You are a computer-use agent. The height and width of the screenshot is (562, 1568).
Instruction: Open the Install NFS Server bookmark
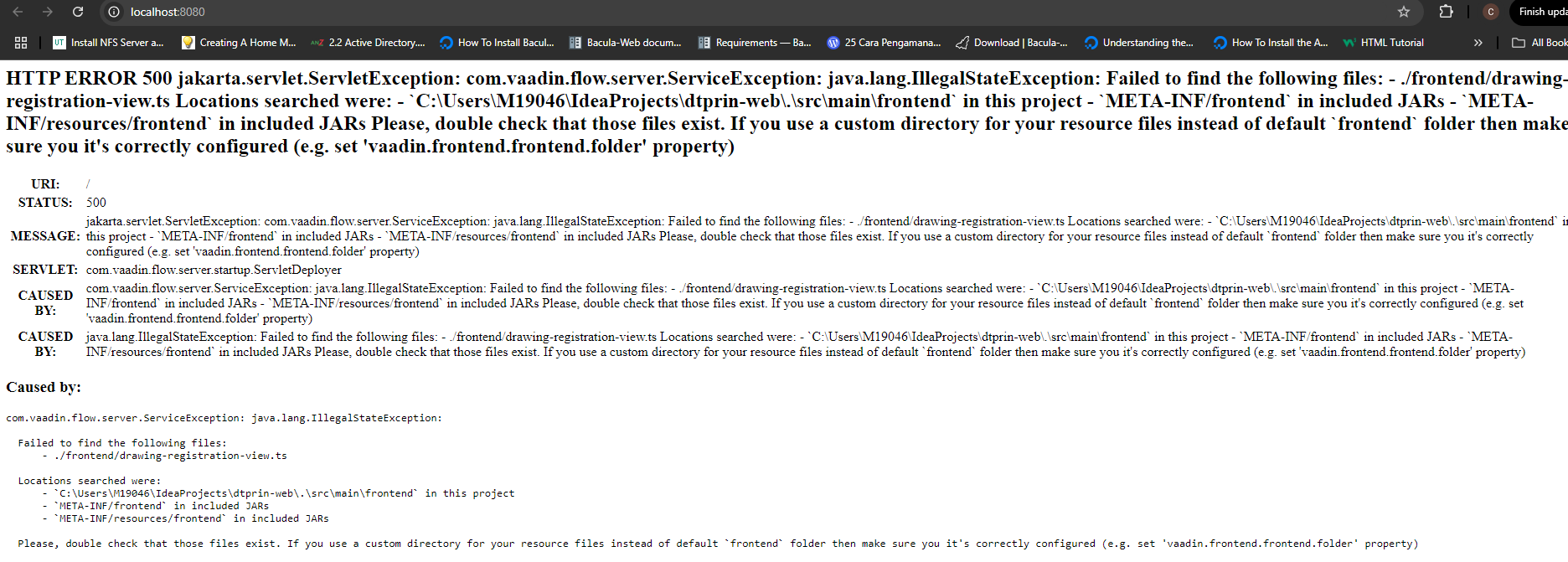(x=108, y=43)
